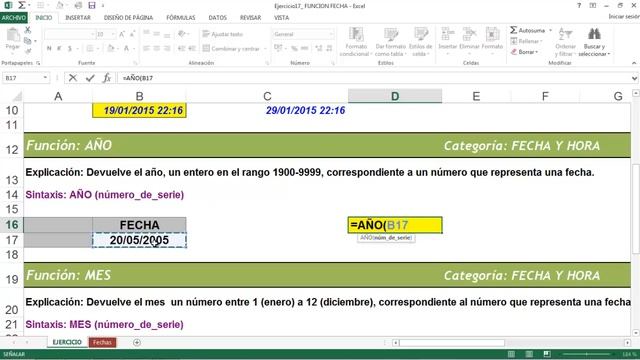640x360 pixels.
Task: Click Iniciar sesión sign in link
Action: click(x=624, y=17)
